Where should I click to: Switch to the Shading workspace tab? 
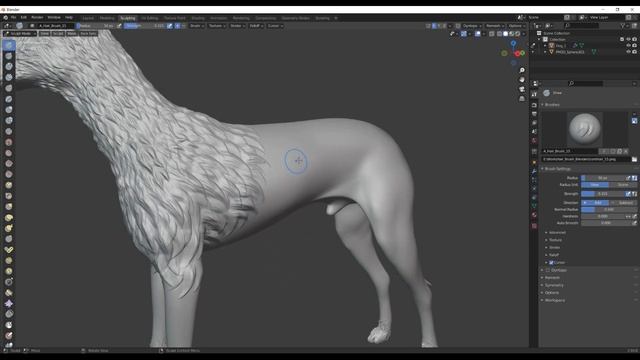coord(198,18)
